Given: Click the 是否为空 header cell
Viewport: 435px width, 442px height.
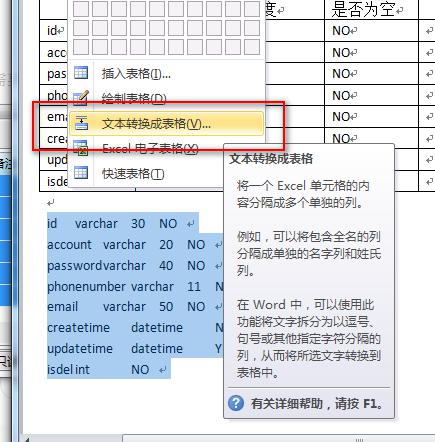Looking at the screenshot, I should coord(371,9).
